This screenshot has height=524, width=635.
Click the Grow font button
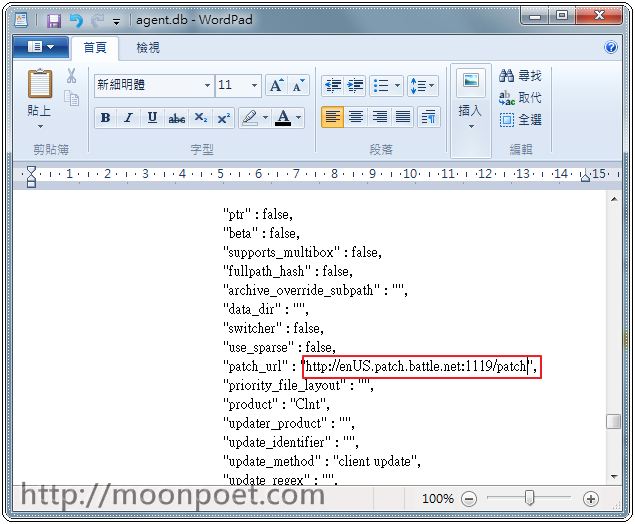click(x=277, y=86)
